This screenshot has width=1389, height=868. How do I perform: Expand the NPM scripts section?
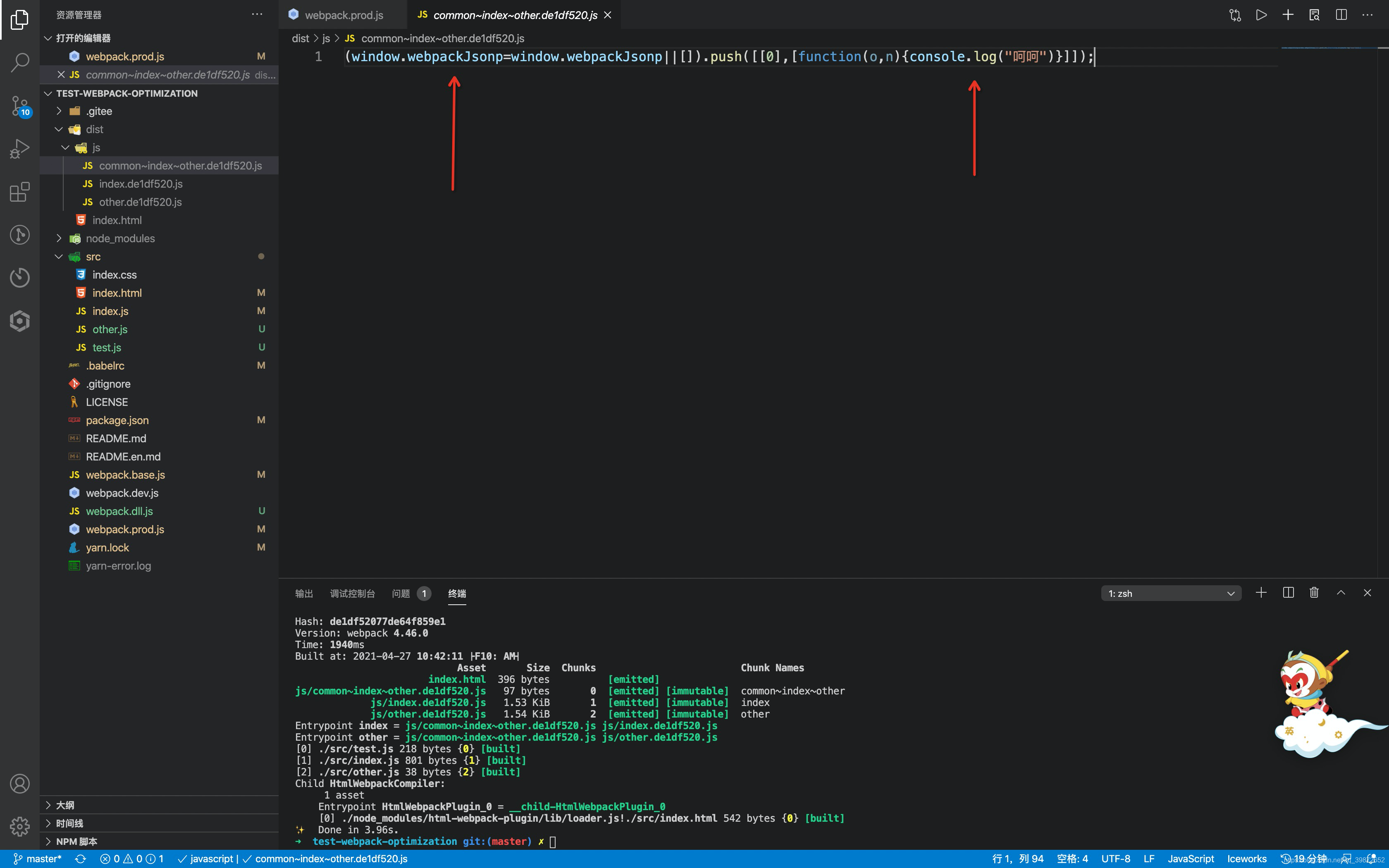point(159,842)
